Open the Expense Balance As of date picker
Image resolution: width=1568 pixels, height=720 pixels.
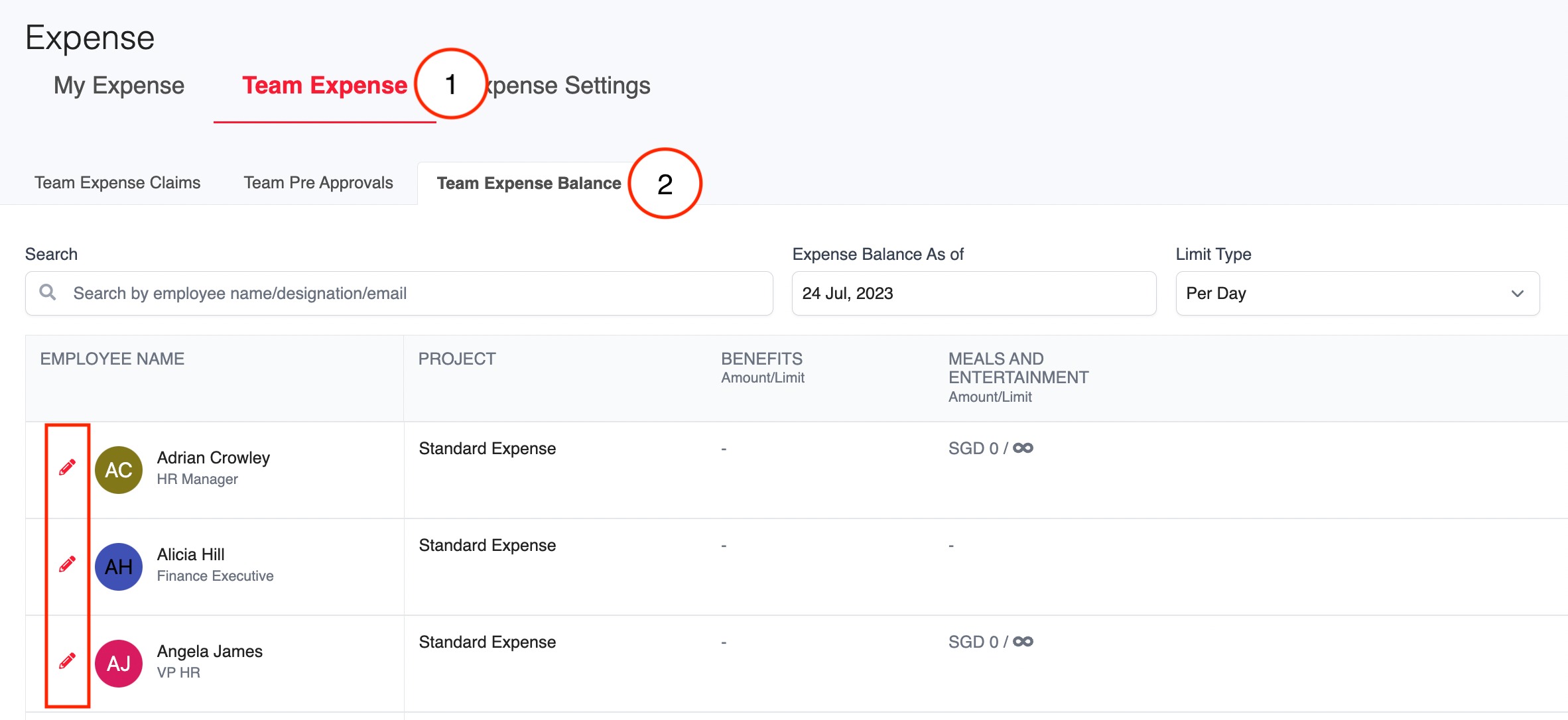pos(973,293)
